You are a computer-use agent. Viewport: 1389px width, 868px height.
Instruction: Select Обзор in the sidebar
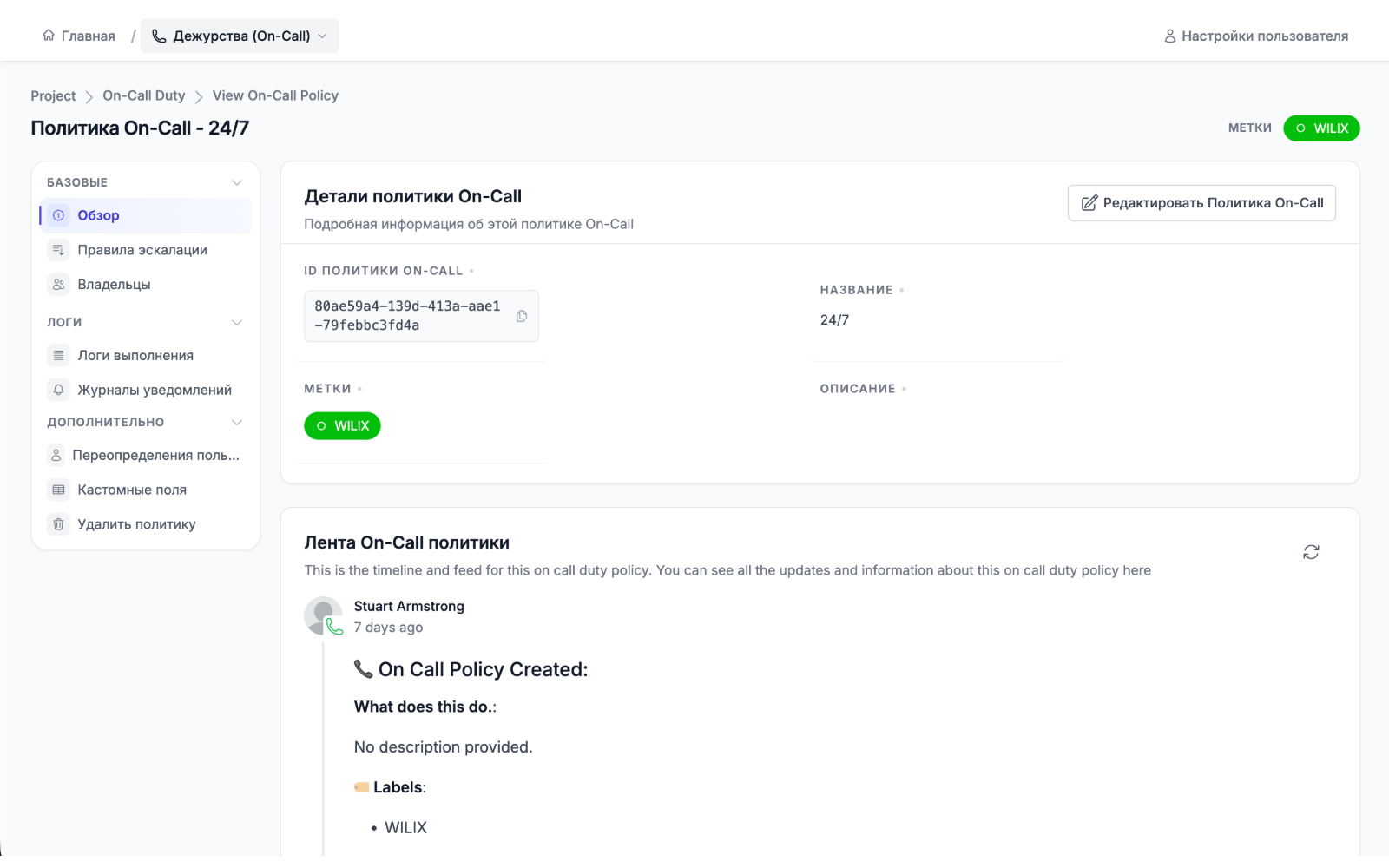[98, 215]
